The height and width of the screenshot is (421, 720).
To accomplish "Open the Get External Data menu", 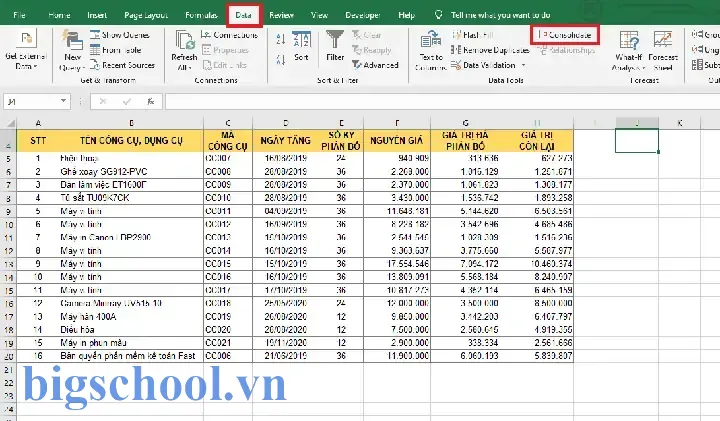I will pos(26,50).
